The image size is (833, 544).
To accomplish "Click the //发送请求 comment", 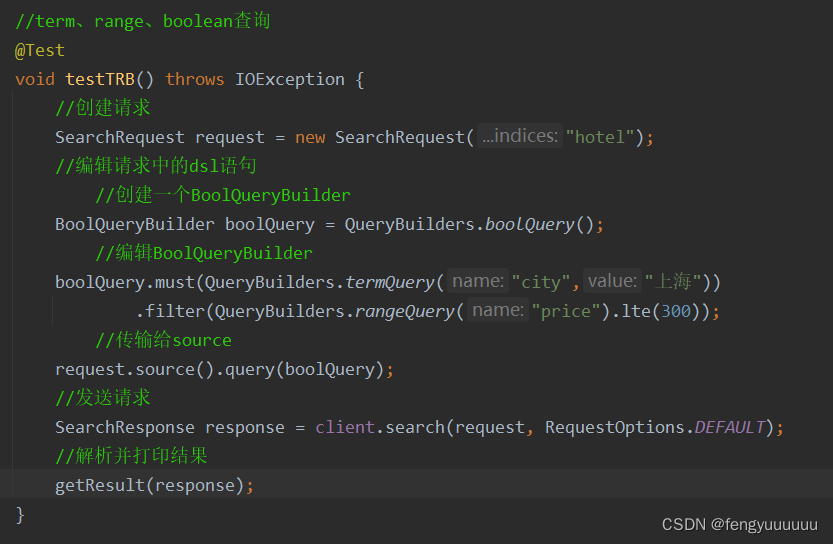I will (103, 398).
